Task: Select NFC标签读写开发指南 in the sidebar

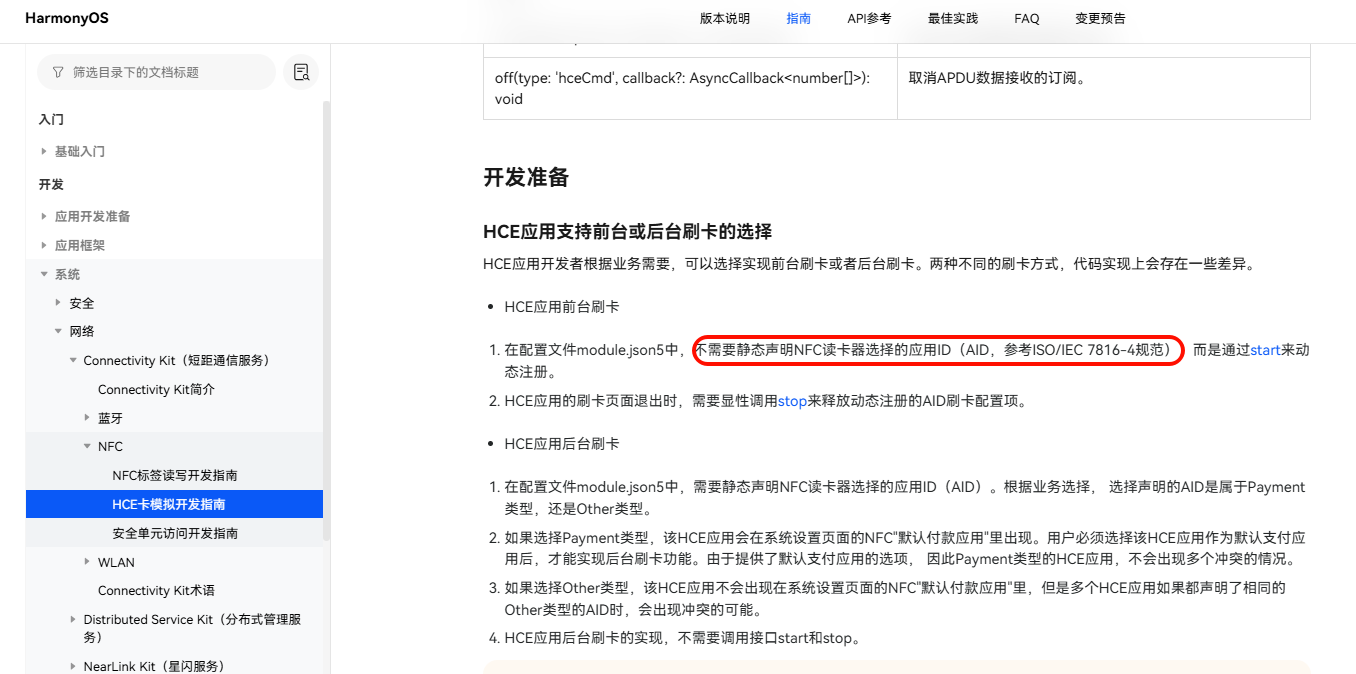Action: tap(174, 476)
